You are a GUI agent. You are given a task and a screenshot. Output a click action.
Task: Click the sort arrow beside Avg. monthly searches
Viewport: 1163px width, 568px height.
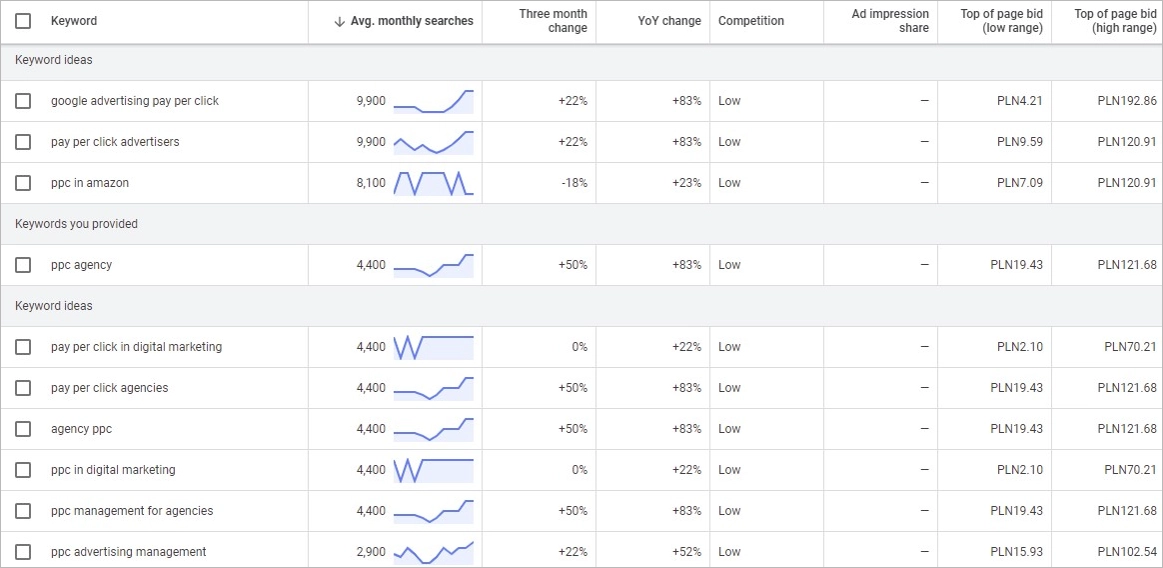340,21
